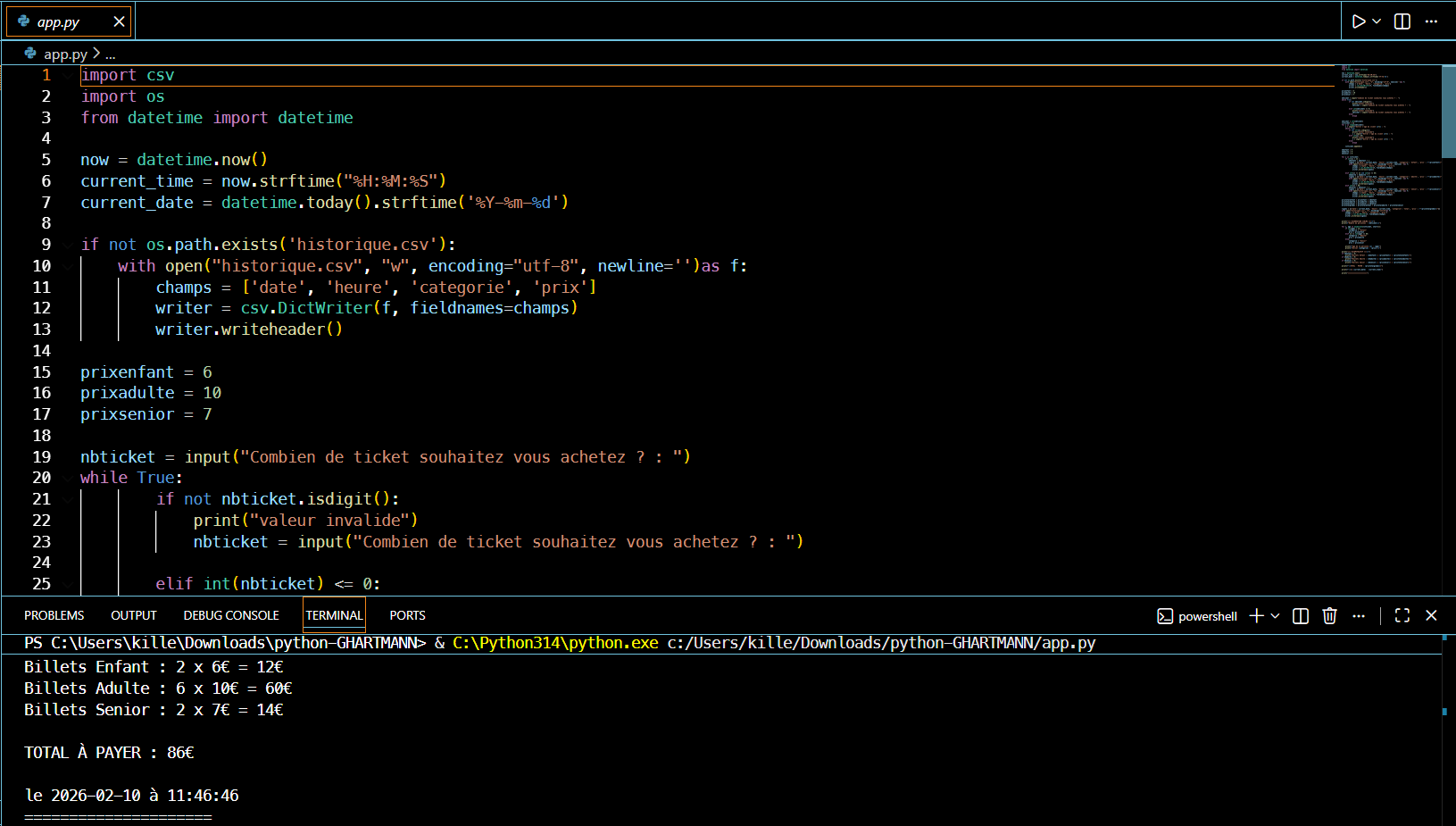Open editor More Actions ellipsis menu

click(1431, 21)
